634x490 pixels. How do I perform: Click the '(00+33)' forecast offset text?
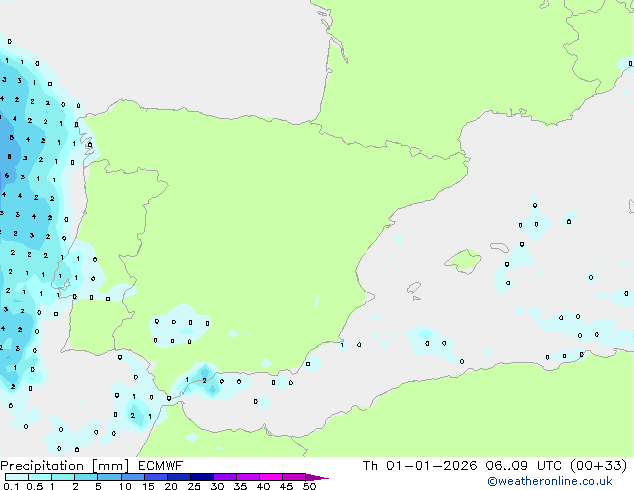point(598,466)
